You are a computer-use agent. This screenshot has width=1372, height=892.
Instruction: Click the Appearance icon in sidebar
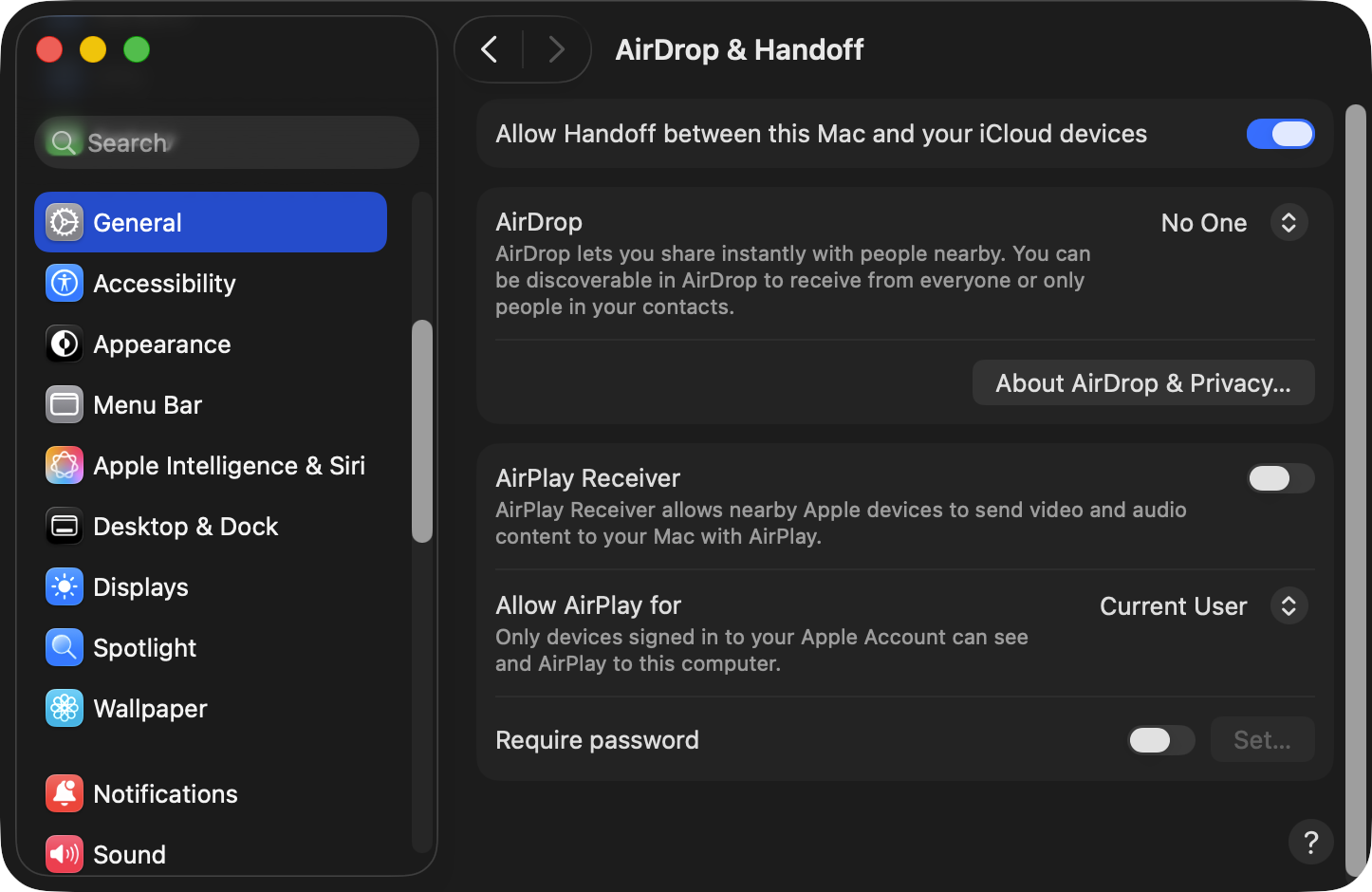click(x=65, y=344)
